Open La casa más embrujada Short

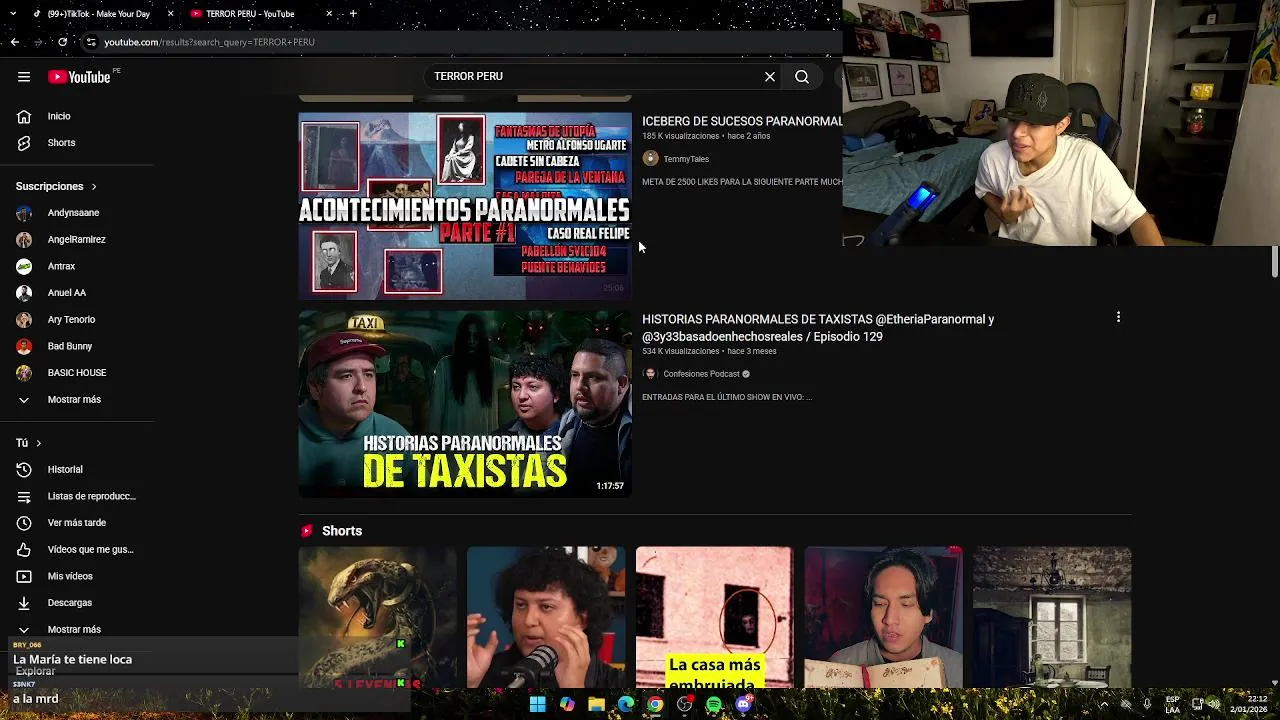[714, 617]
